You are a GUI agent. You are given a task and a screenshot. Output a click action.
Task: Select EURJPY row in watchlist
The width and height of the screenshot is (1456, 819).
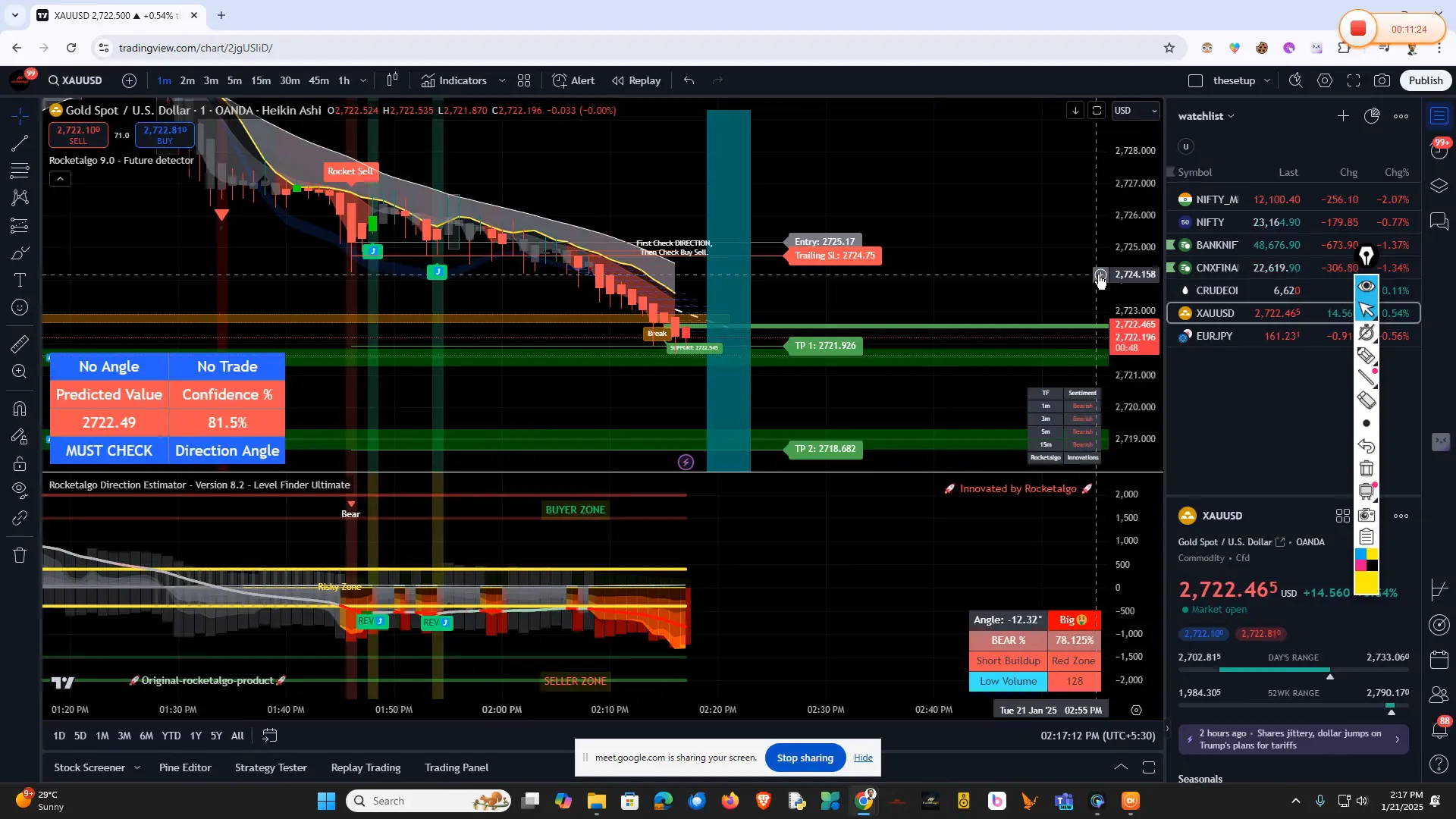pos(1293,336)
